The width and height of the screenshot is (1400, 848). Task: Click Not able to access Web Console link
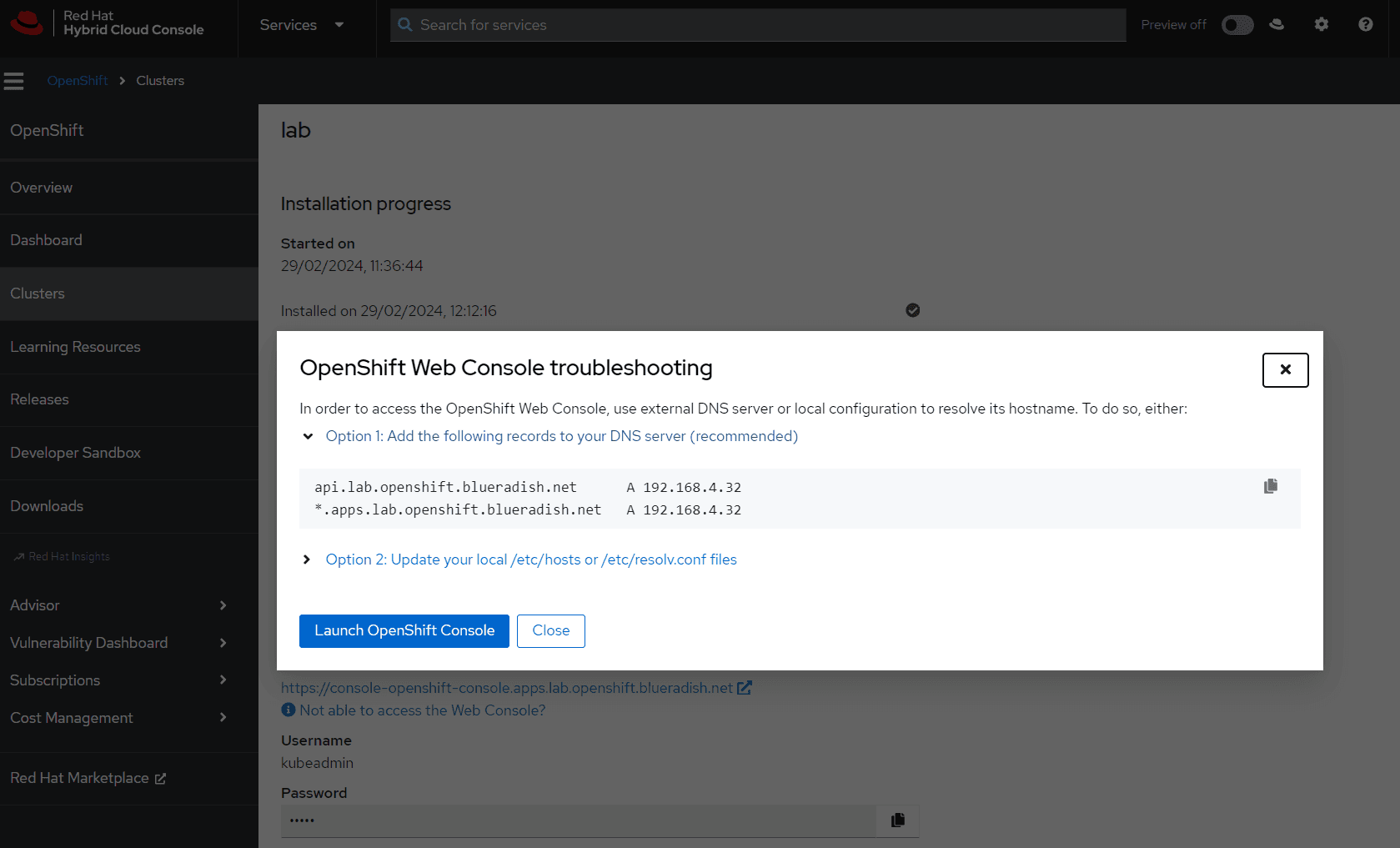(x=423, y=710)
